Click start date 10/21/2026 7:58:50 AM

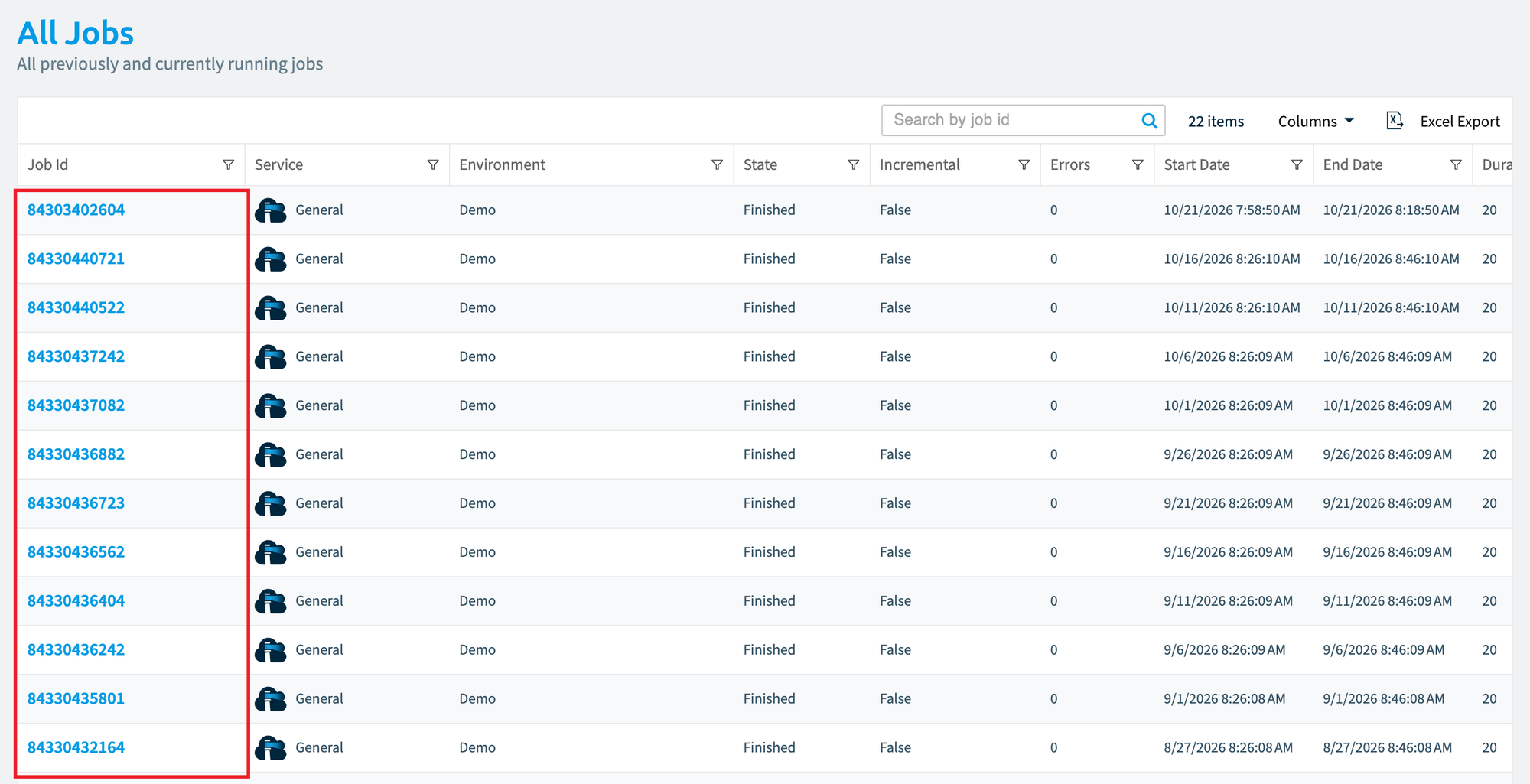(x=1232, y=210)
